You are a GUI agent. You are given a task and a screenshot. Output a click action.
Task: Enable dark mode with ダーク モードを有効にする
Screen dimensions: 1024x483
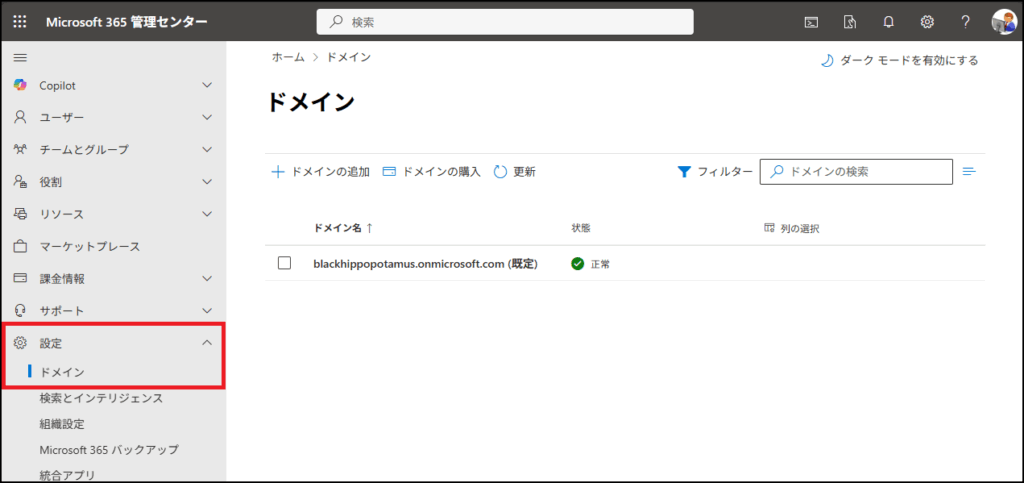tap(899, 60)
